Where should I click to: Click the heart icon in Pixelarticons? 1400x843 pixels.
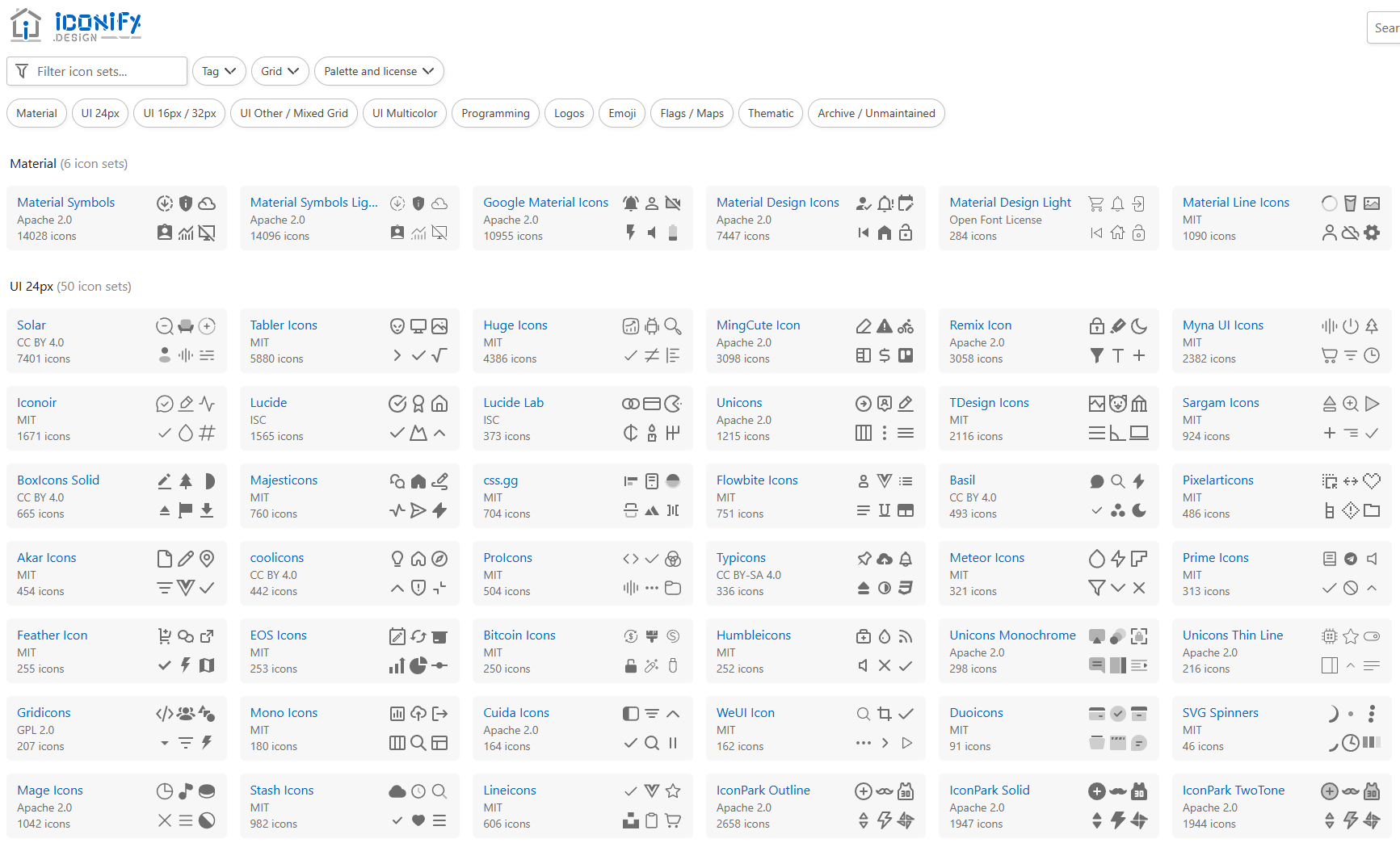point(1372,481)
